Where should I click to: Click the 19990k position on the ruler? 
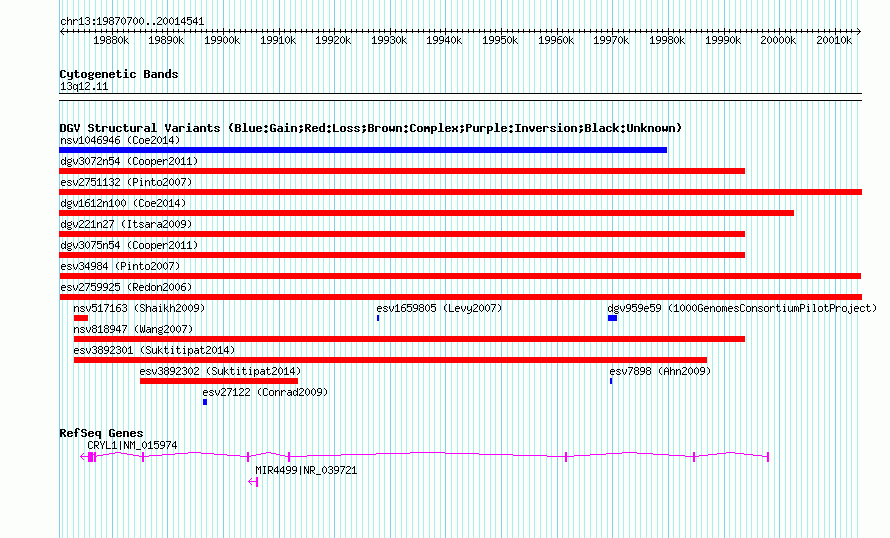click(x=723, y=40)
